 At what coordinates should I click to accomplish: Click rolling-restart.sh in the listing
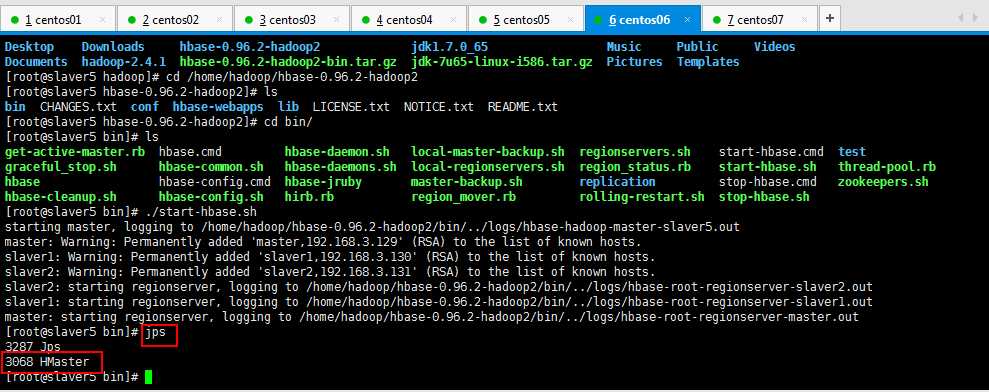pyautogui.click(x=642, y=197)
